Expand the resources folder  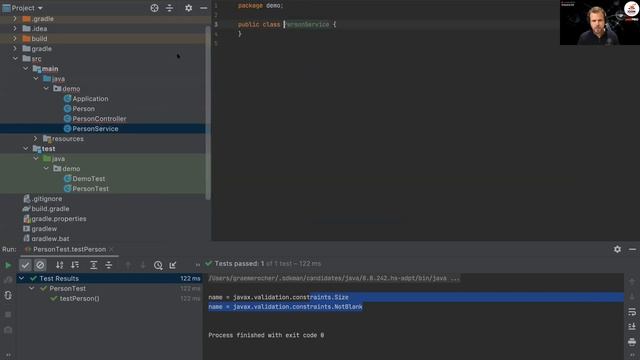coord(36,139)
